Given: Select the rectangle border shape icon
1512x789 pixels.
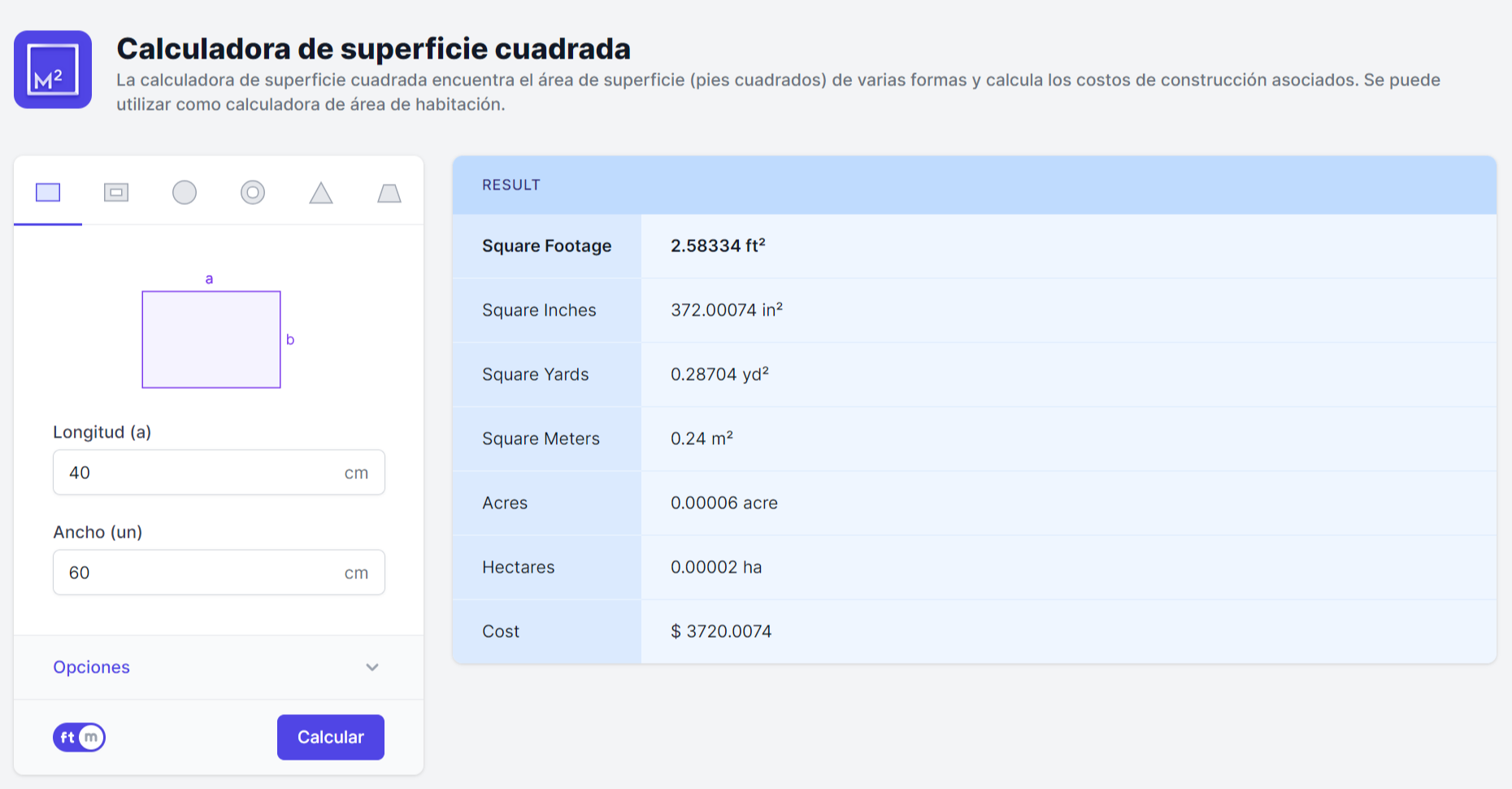Looking at the screenshot, I should tap(116, 193).
